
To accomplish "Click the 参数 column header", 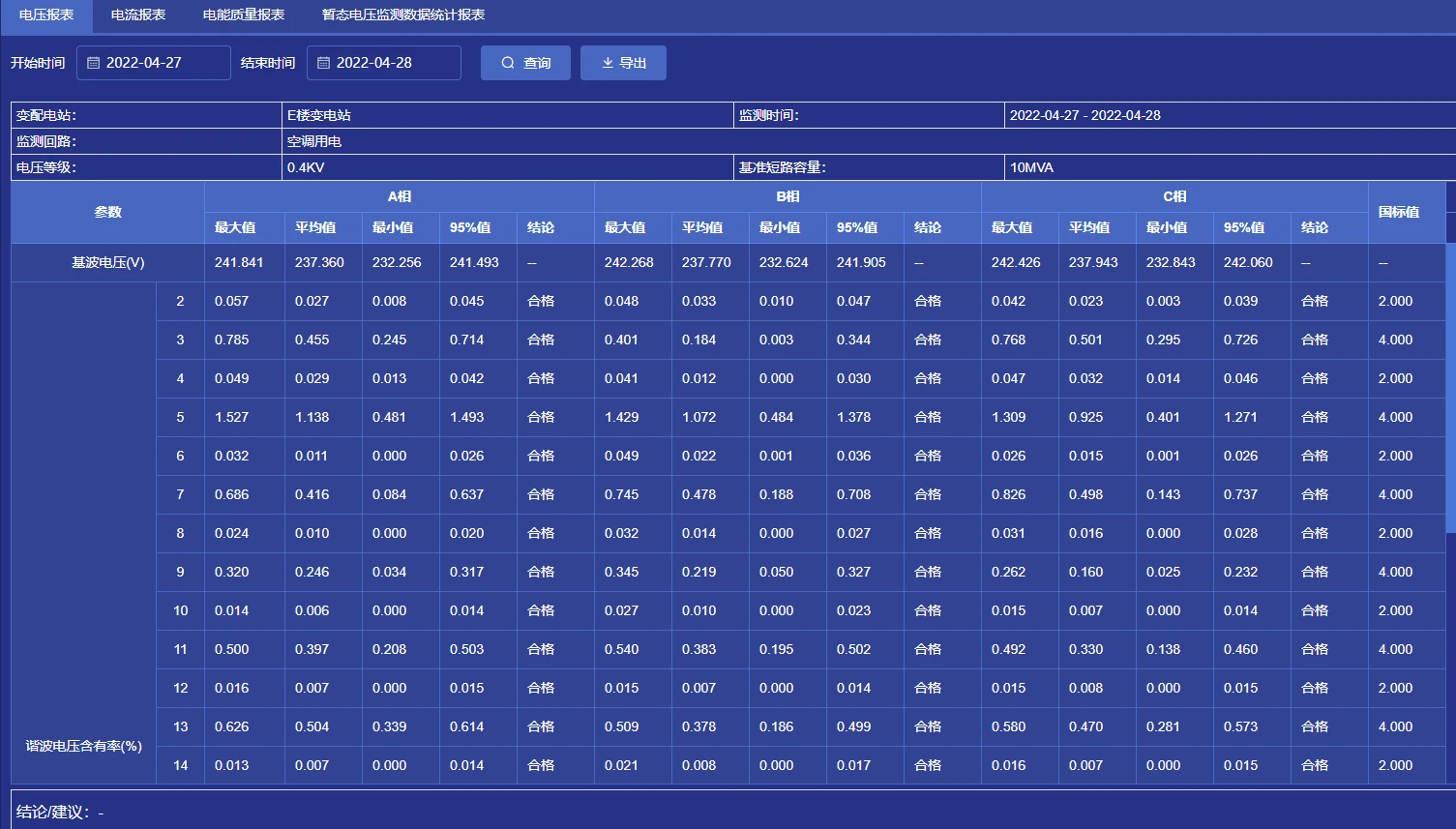I will (x=107, y=212).
